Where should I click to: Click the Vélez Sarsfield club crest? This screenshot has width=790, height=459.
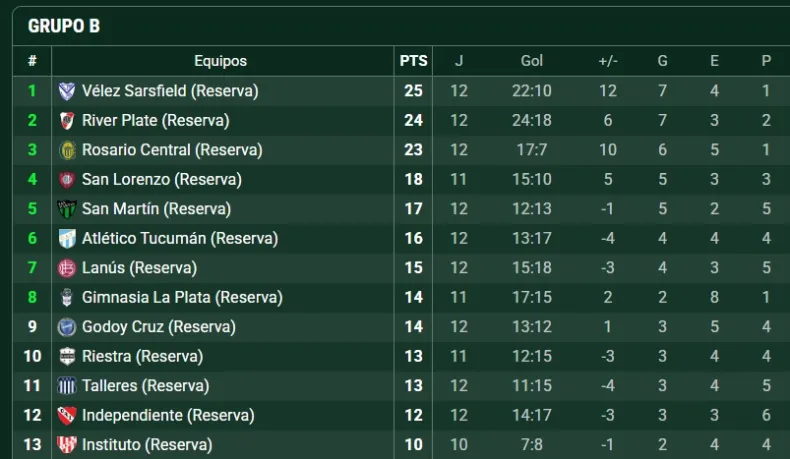pos(67,91)
